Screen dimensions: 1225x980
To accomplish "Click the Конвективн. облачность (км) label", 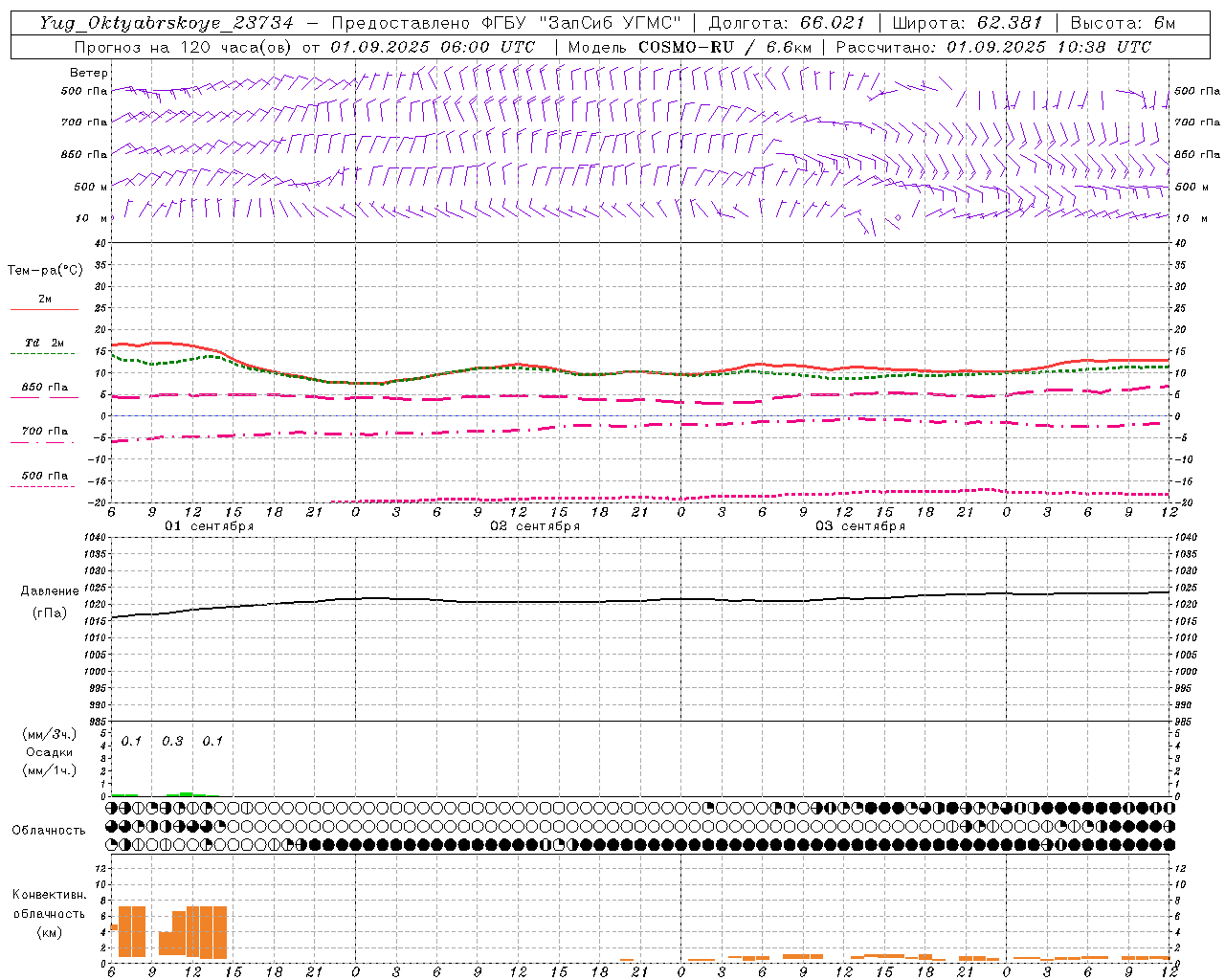I will coord(49,913).
